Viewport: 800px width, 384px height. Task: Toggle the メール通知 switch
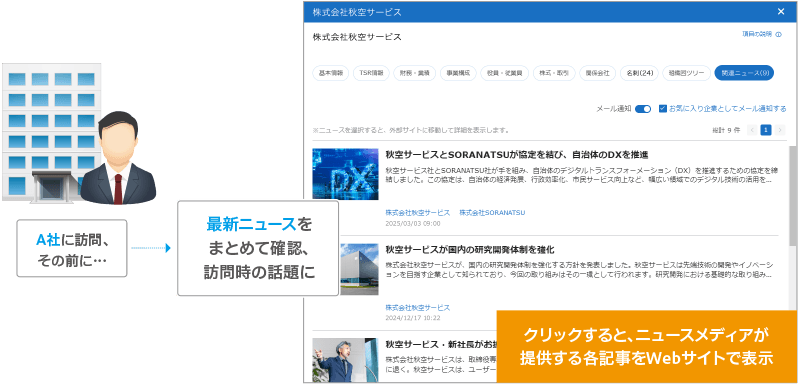tap(643, 109)
